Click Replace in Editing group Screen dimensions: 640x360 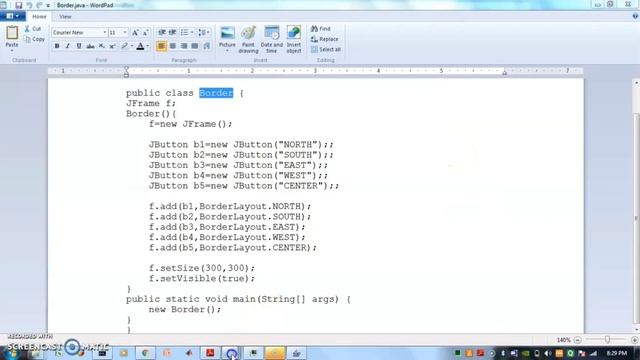[x=324, y=39]
